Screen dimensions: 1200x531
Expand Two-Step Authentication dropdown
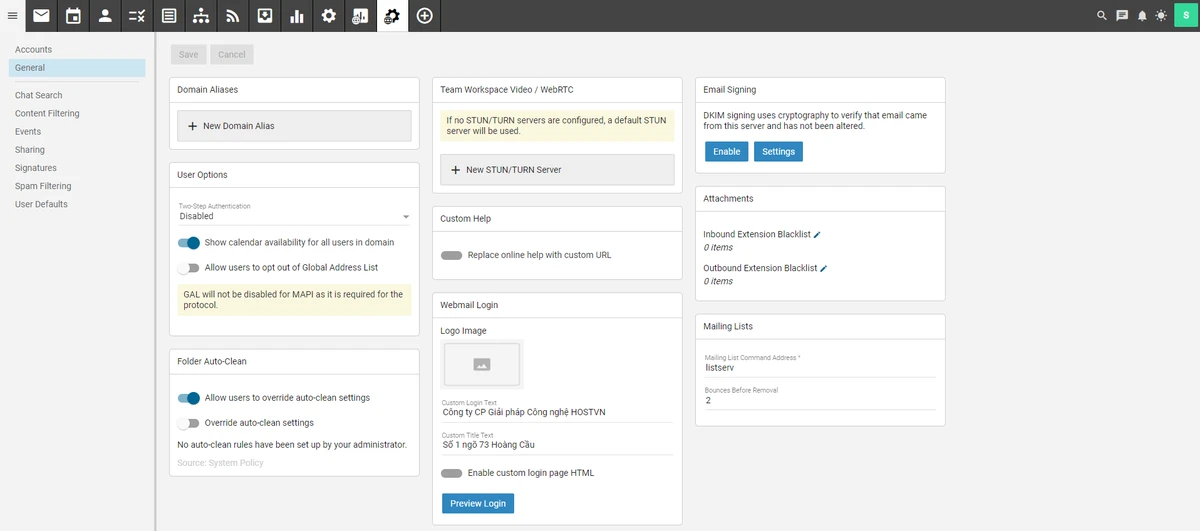(294, 212)
